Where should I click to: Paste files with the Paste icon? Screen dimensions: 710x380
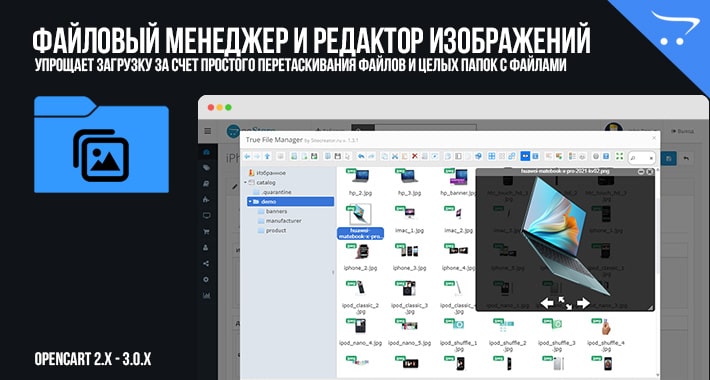pyautogui.click(x=405, y=156)
